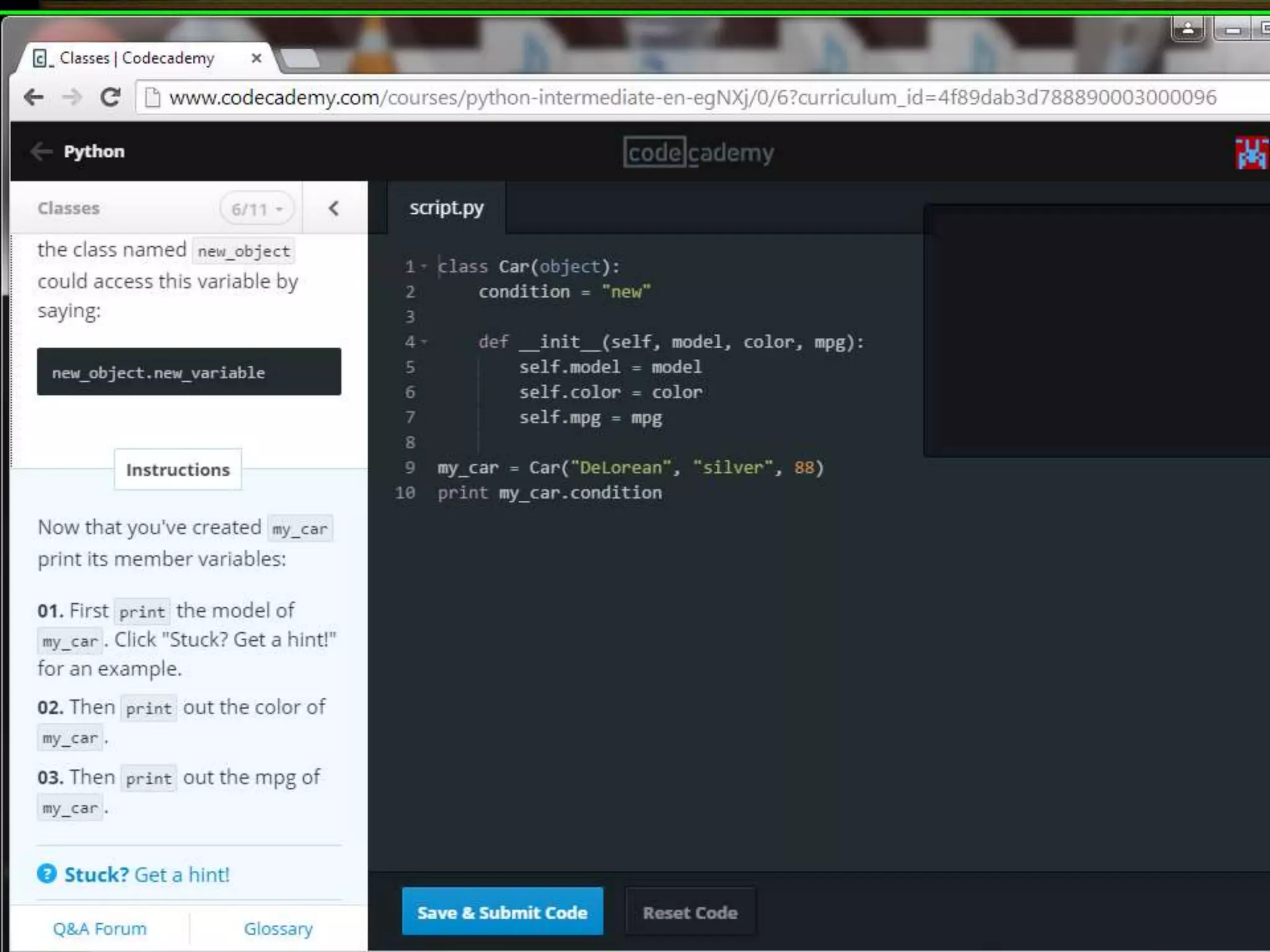Image resolution: width=1270 pixels, height=952 pixels.
Task: Click the Chrome user profile button
Action: (1188, 29)
